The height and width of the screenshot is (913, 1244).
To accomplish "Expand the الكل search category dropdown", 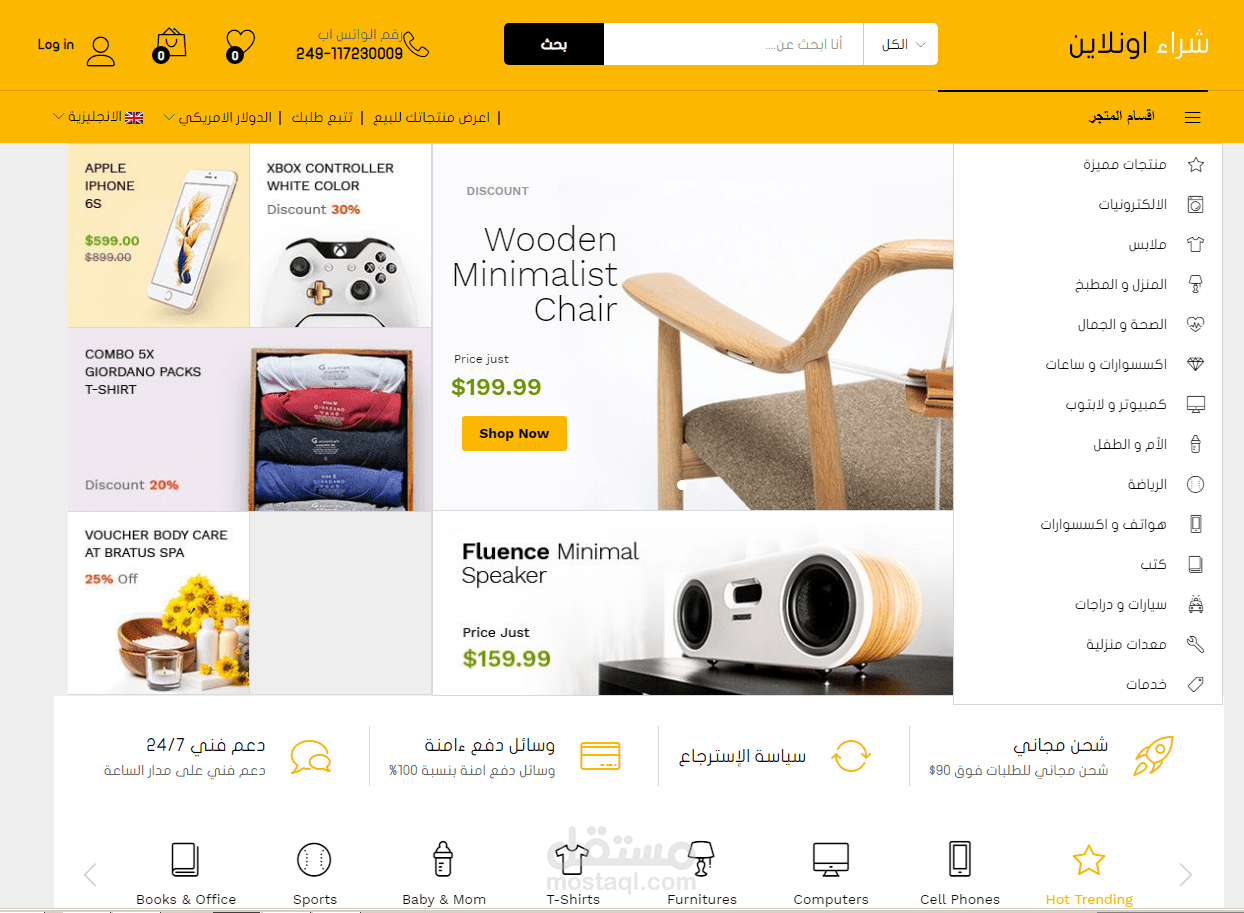I will click(901, 44).
